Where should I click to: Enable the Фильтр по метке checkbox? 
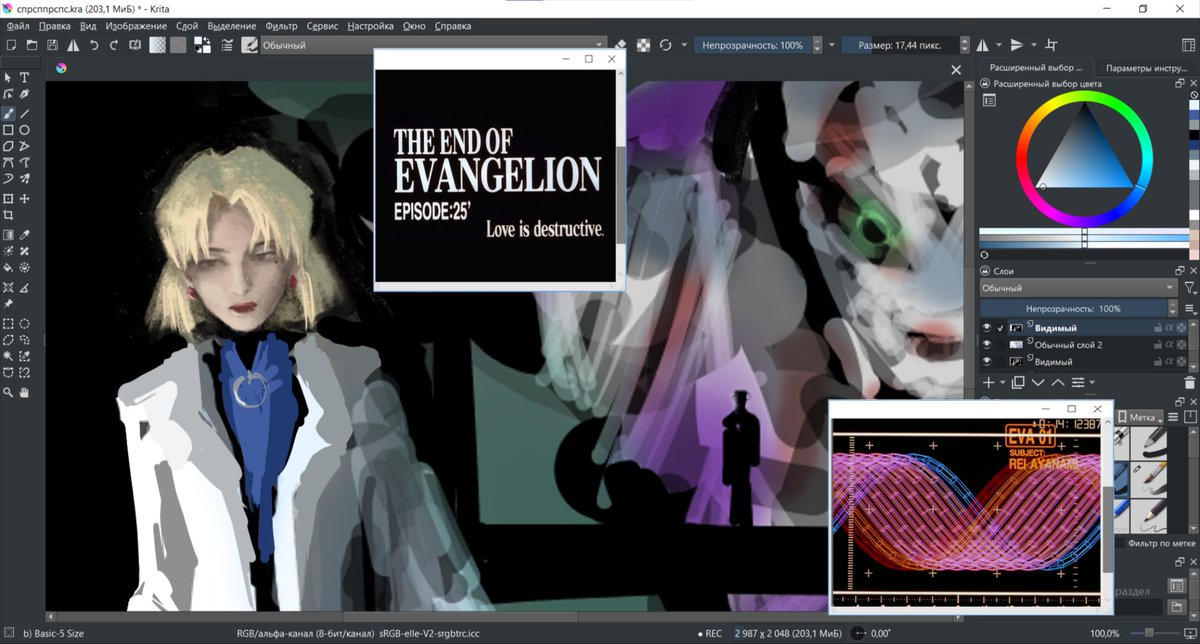pyautogui.click(x=1120, y=542)
